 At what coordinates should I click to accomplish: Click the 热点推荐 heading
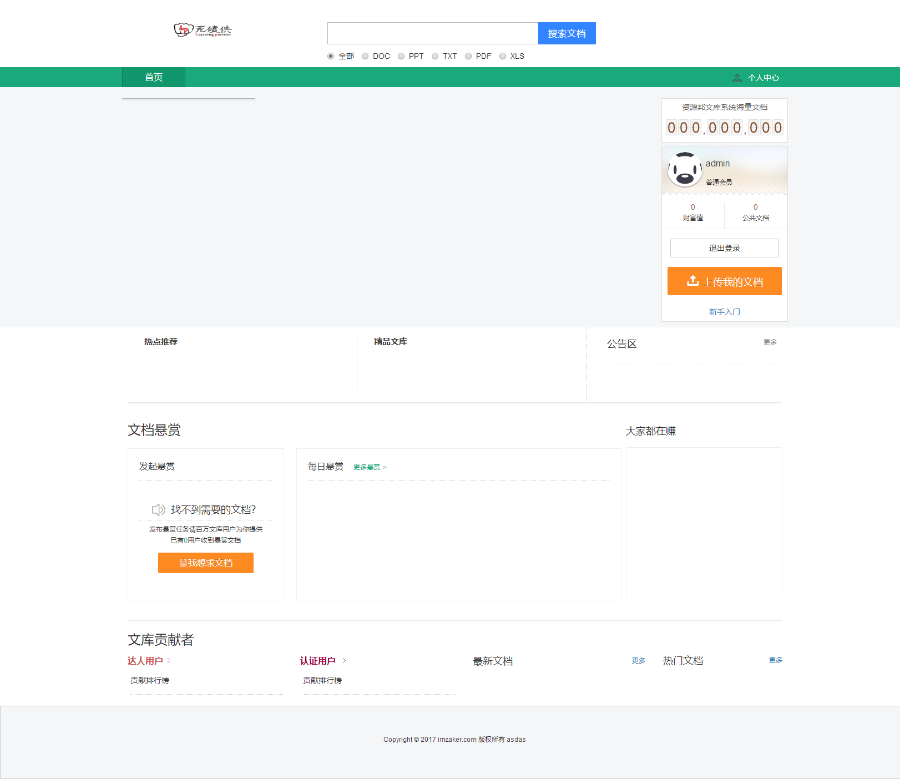coord(161,342)
